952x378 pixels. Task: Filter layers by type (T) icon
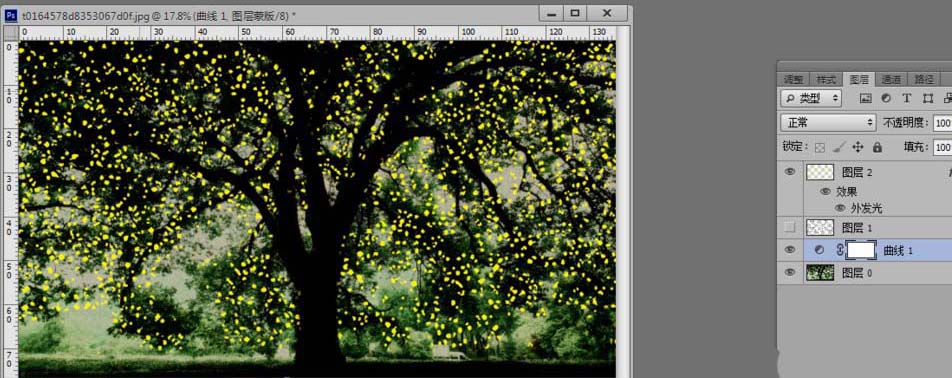906,98
